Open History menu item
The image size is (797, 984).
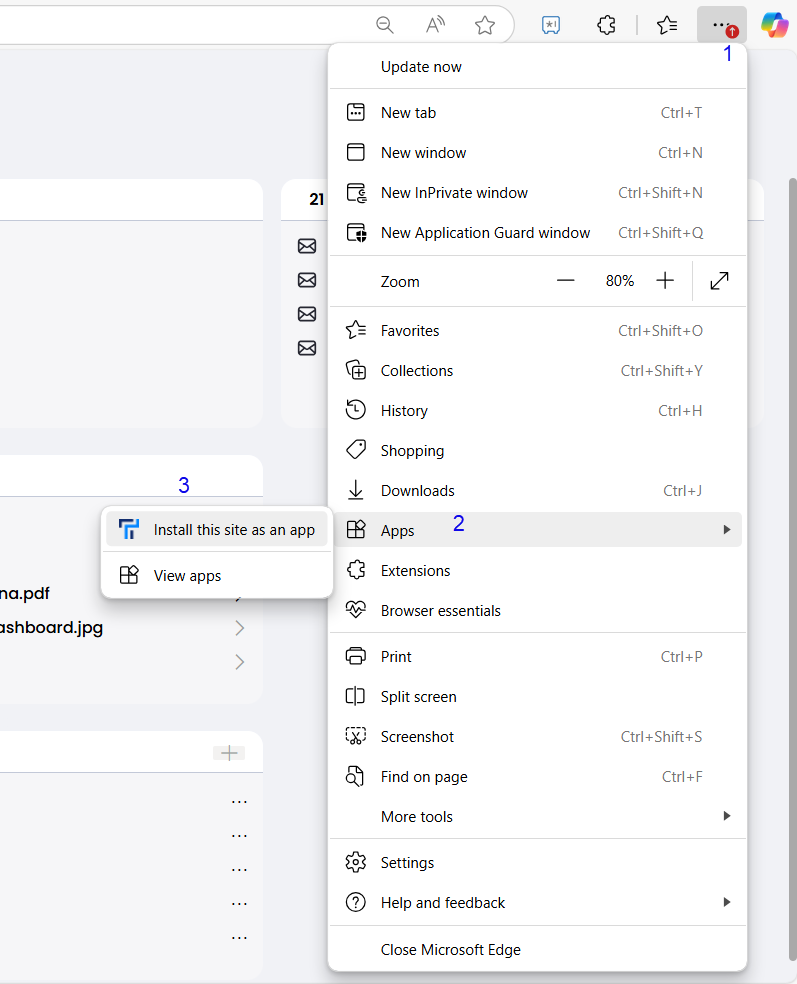coord(537,411)
